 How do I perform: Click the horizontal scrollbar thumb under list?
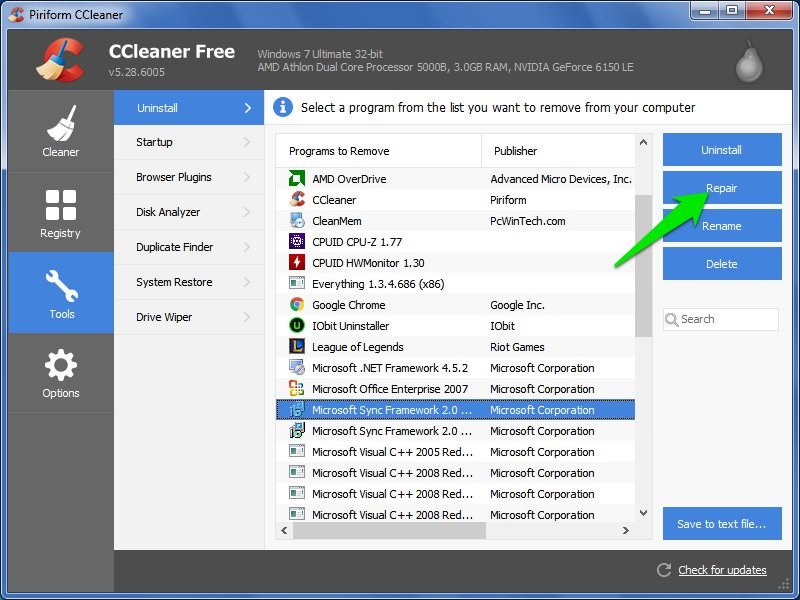pyautogui.click(x=389, y=531)
